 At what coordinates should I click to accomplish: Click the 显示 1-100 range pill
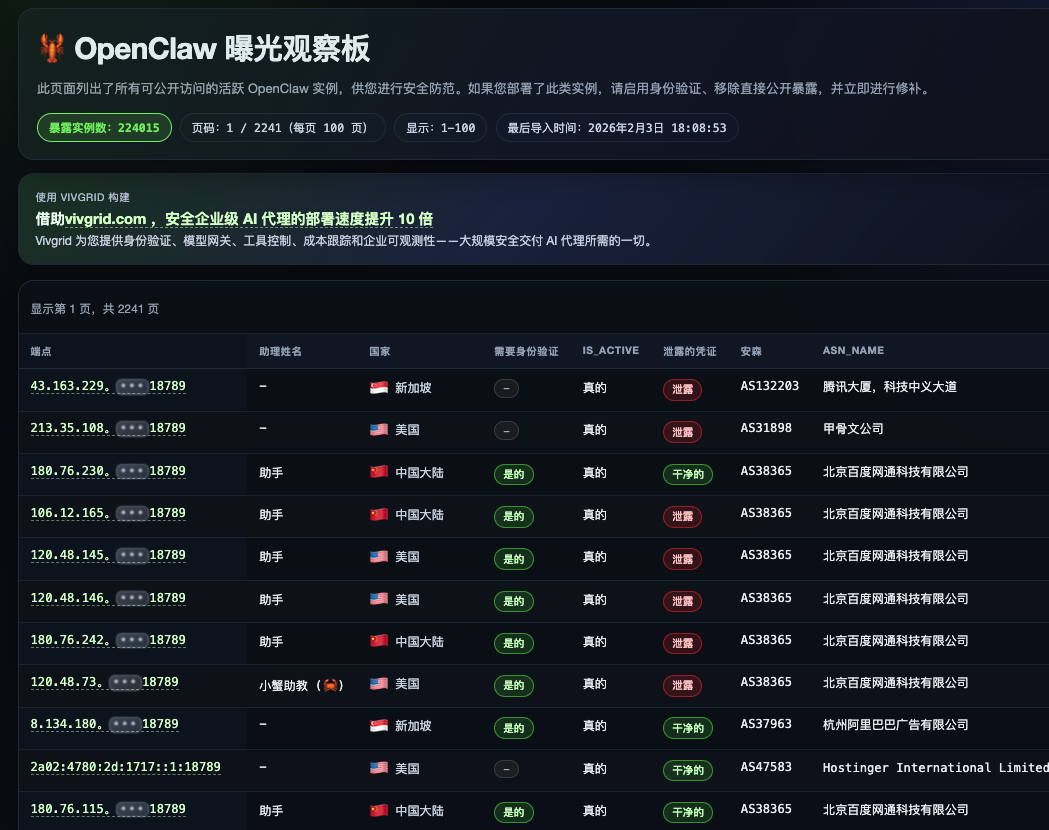pyautogui.click(x=440, y=127)
